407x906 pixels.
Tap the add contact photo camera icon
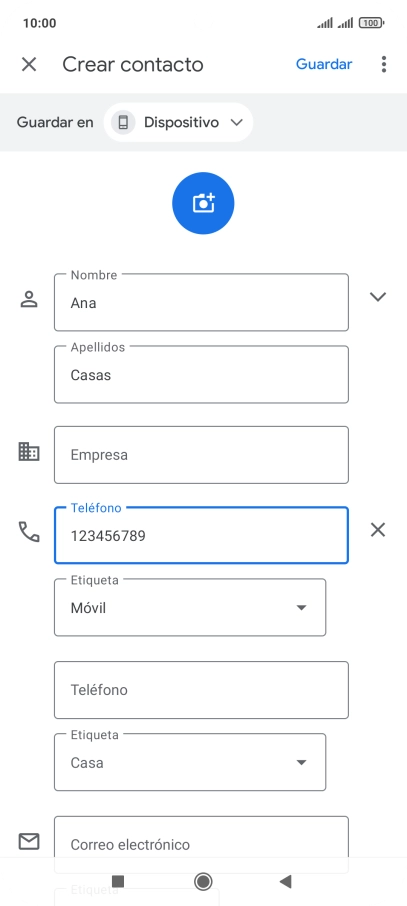[203, 203]
